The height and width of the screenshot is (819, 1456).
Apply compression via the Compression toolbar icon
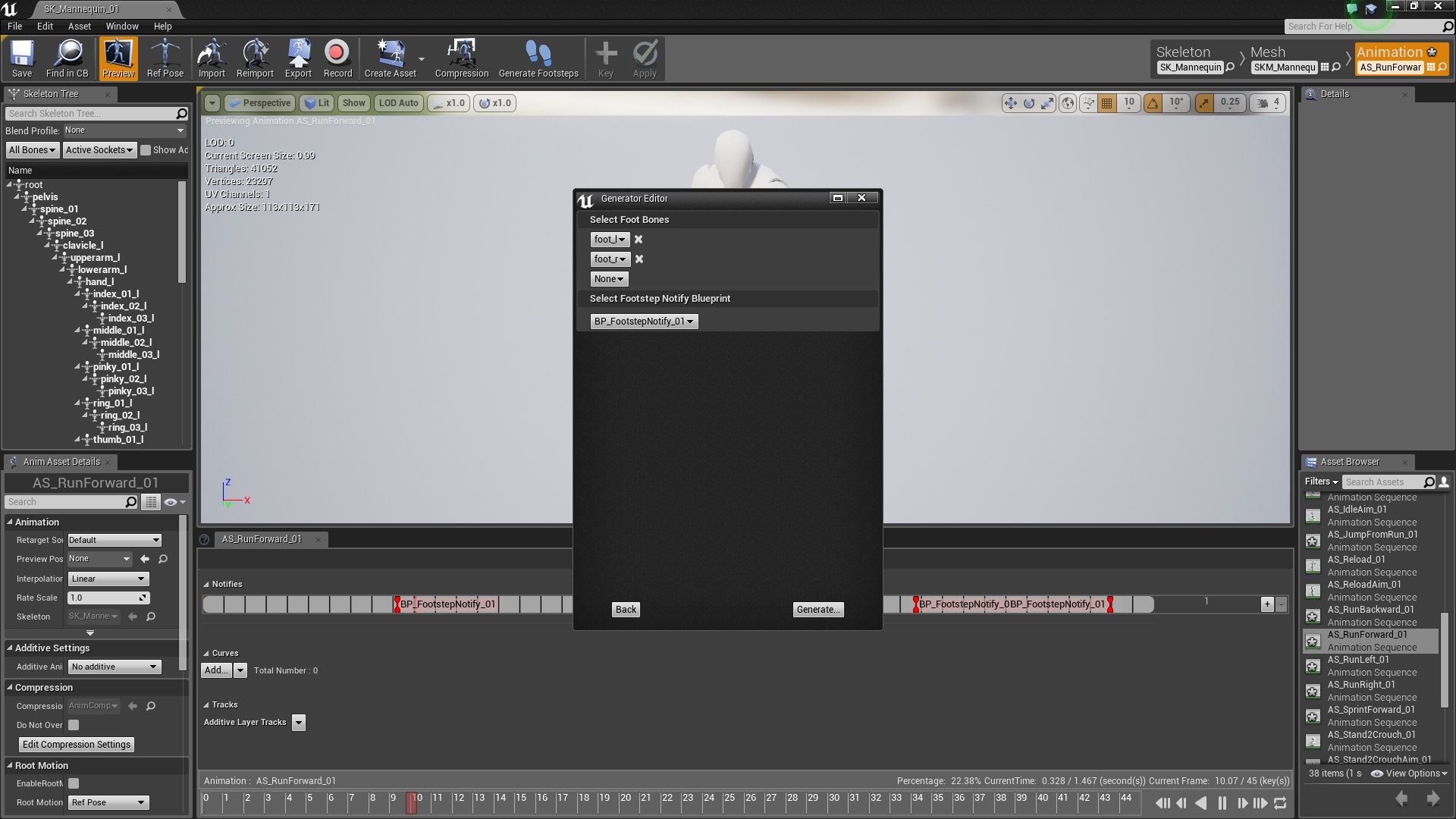(462, 58)
